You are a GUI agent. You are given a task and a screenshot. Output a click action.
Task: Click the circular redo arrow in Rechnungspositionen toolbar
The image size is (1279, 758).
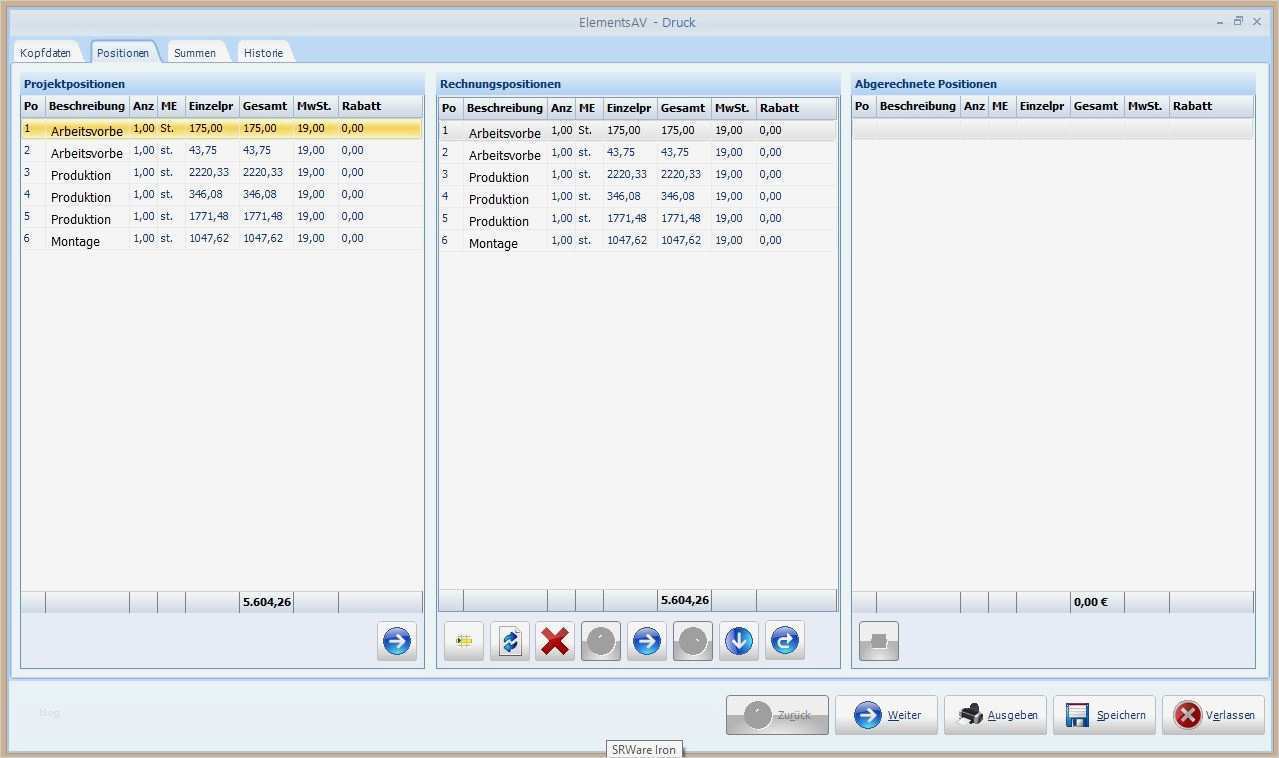pyautogui.click(x=784, y=641)
